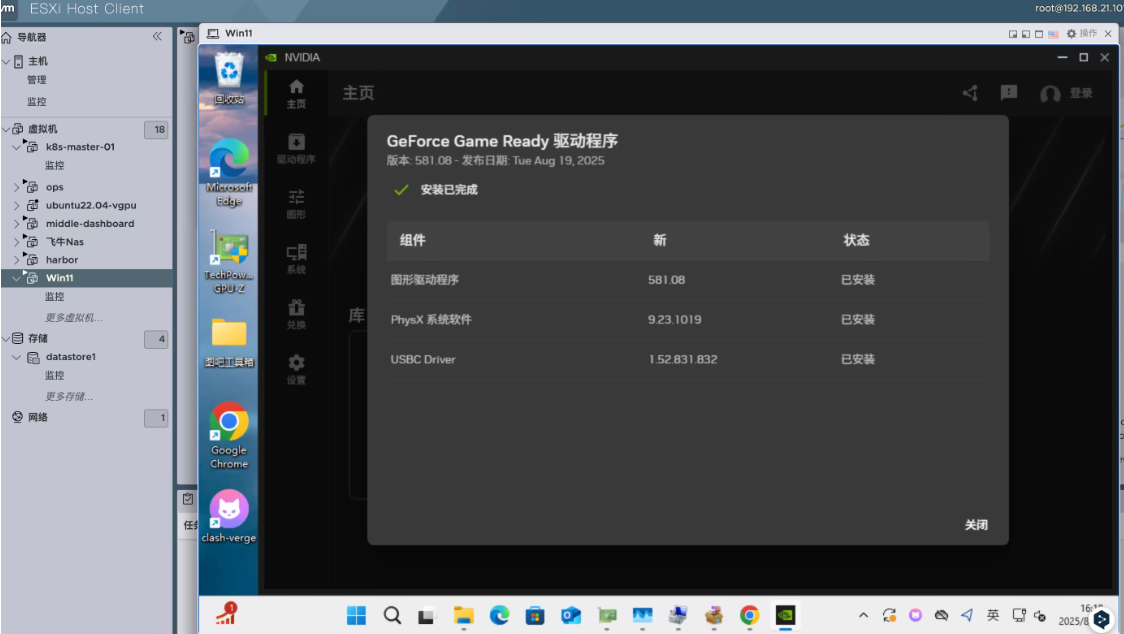Select the TechPowerUp GPU-Z desktop shortcut

[229, 262]
